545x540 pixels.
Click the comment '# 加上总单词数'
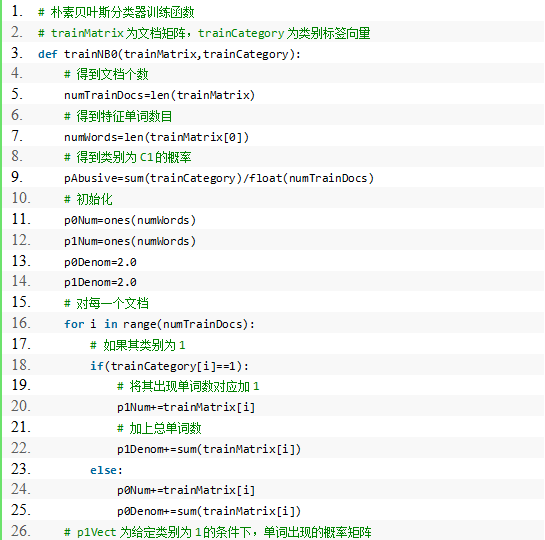[x=159, y=428]
